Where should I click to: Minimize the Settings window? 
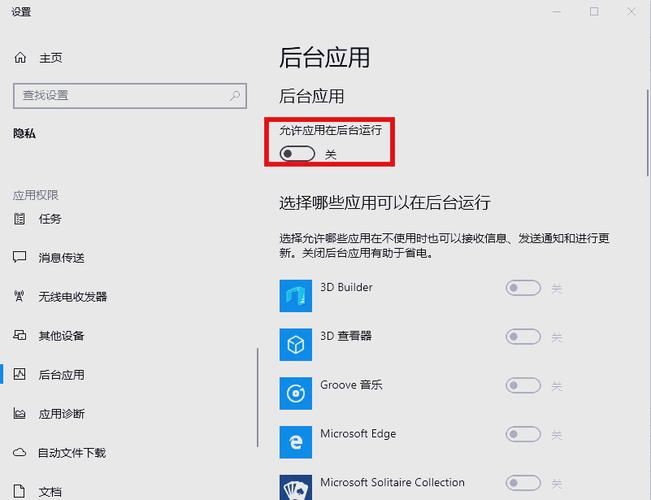tap(556, 12)
